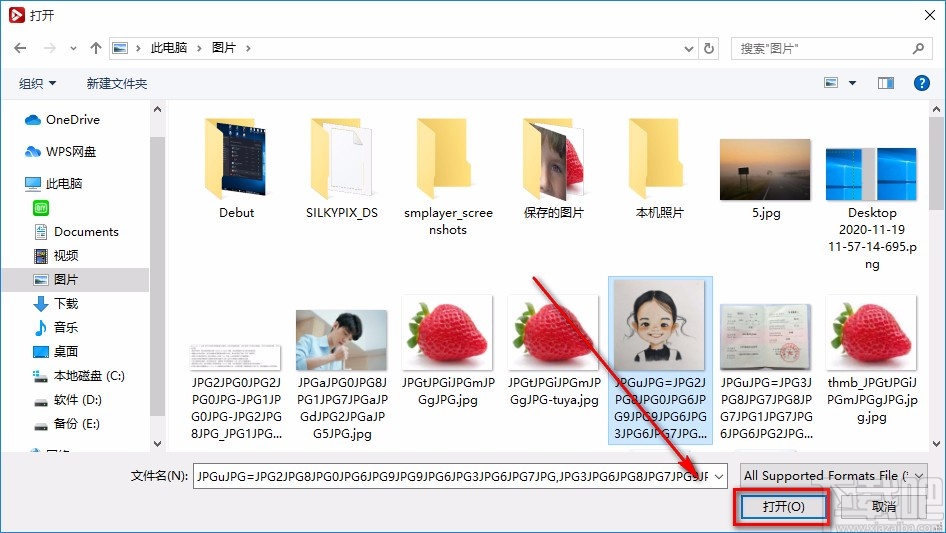Open 视频 in the sidebar
Viewport: 946px width, 533px height.
coord(56,256)
